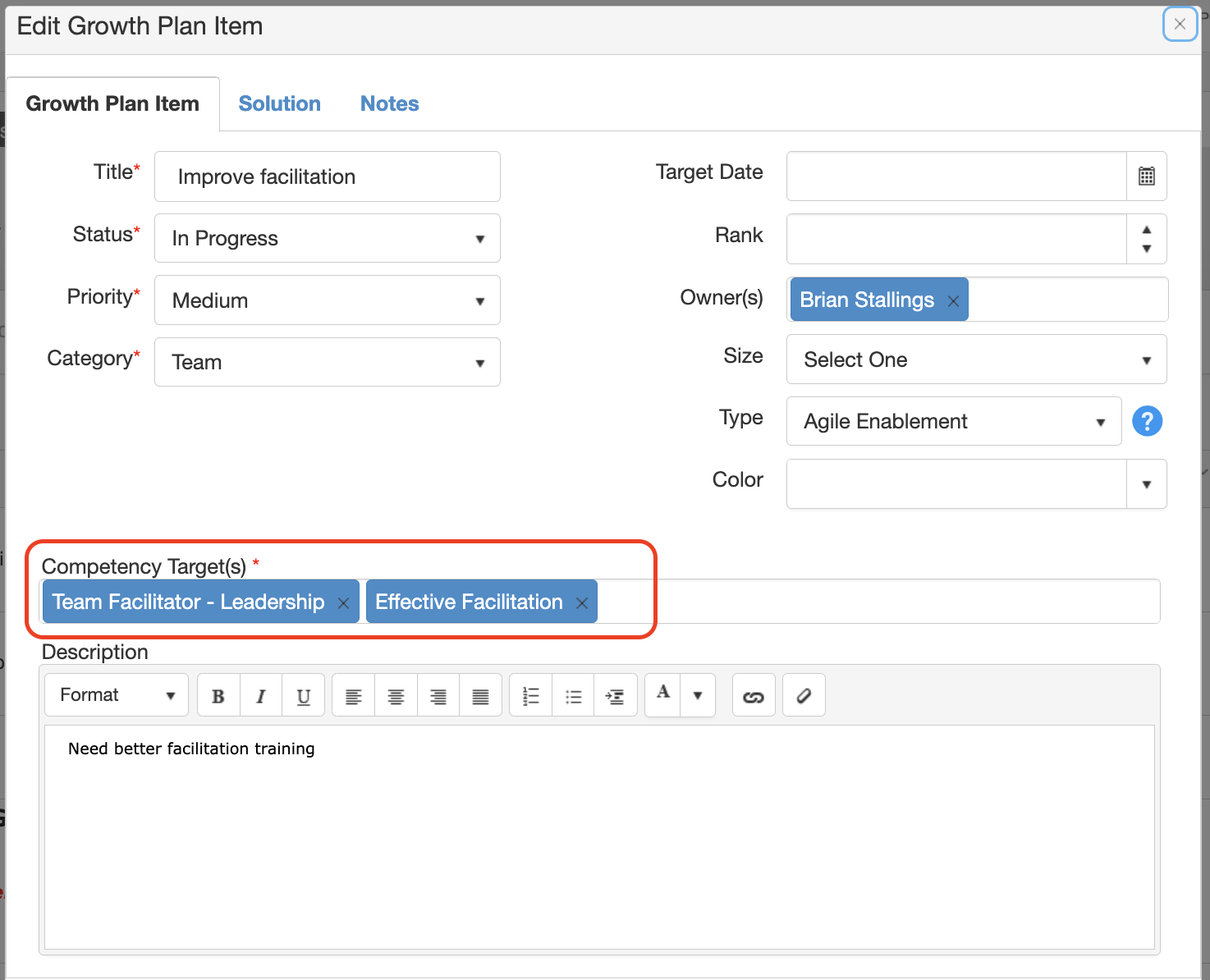Justify description text

481,696
